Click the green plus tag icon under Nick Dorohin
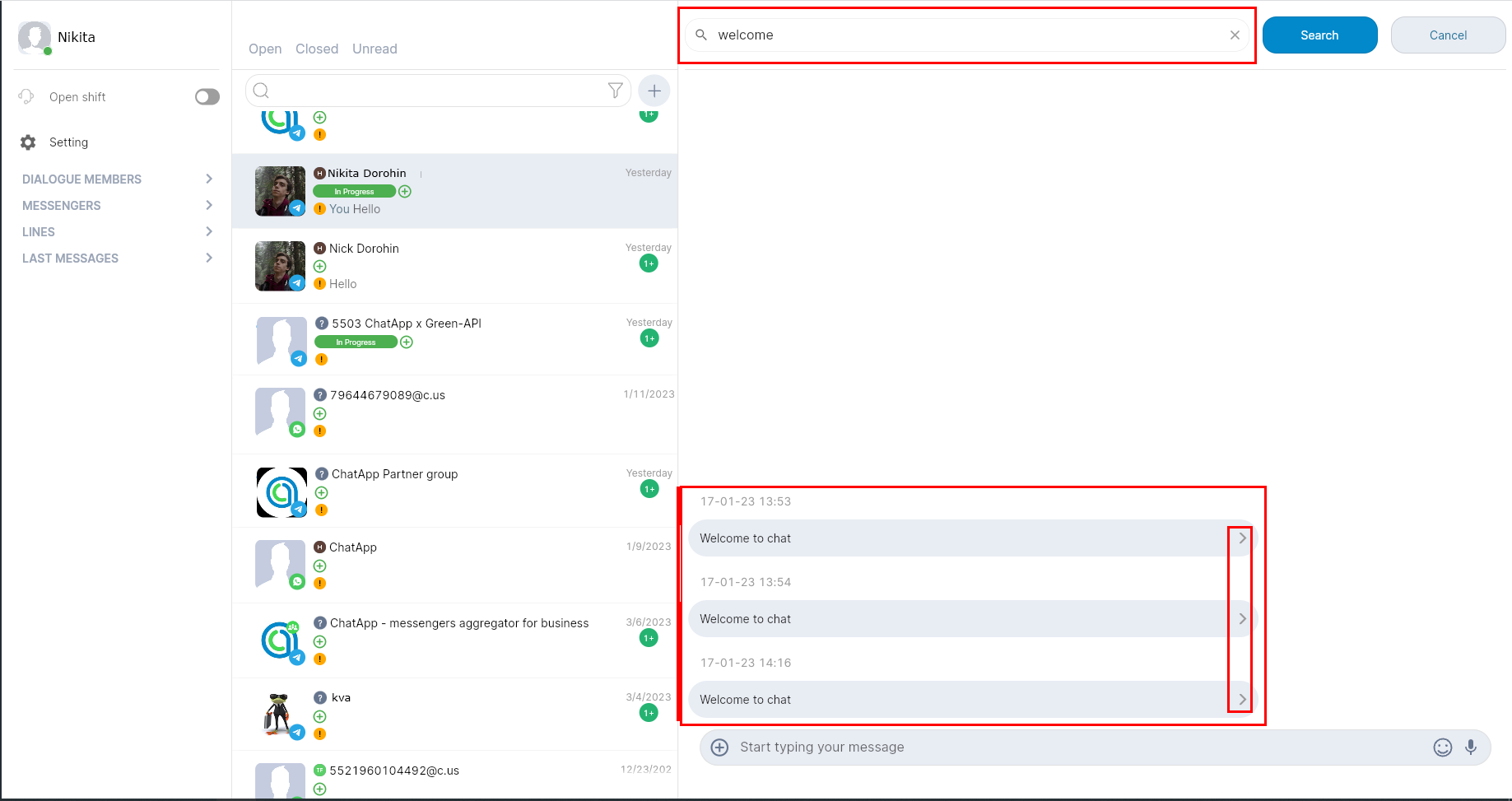Image resolution: width=1512 pixels, height=801 pixels. pyautogui.click(x=320, y=267)
